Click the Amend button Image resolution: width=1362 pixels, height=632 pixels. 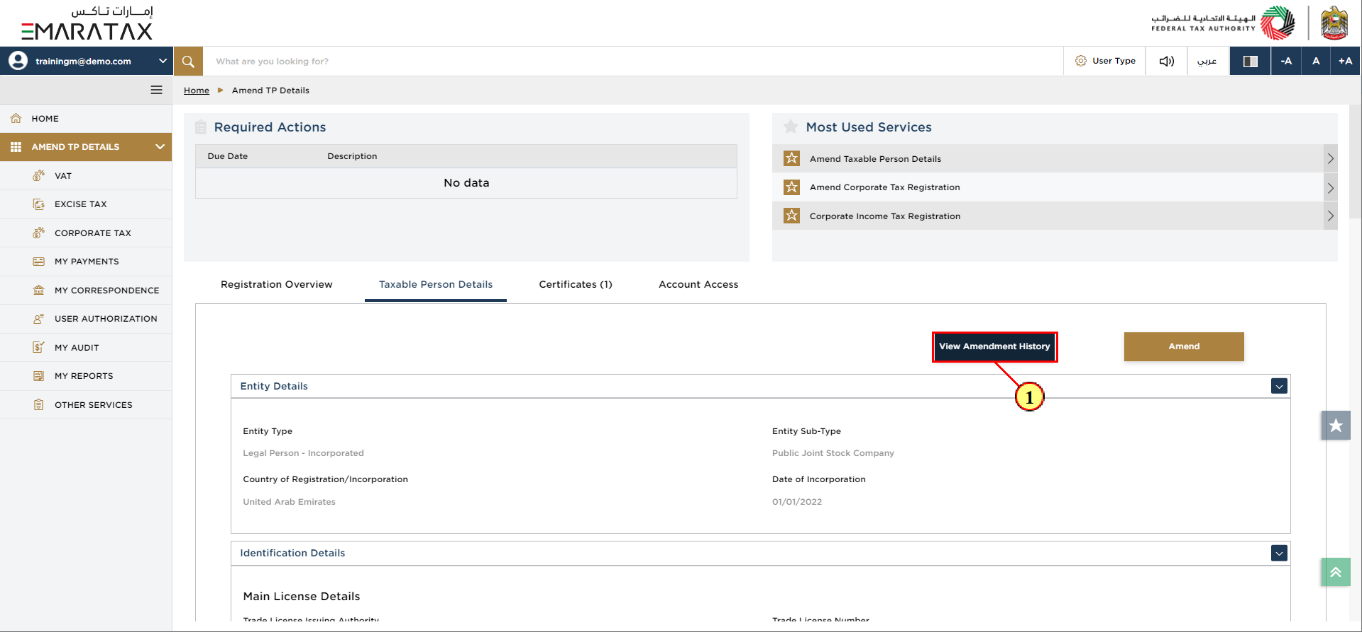point(1184,347)
